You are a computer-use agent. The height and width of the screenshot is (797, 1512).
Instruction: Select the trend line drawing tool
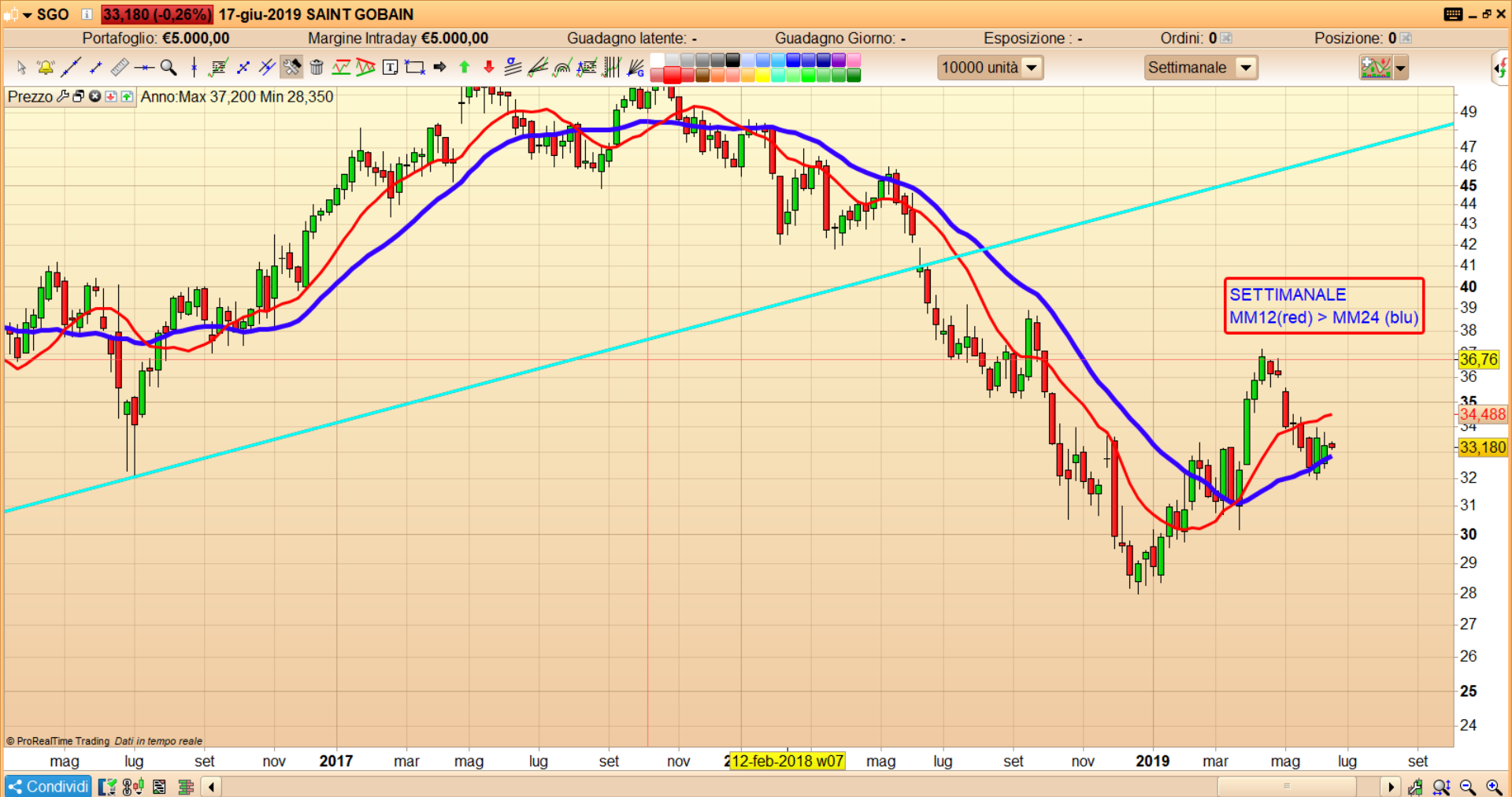(71, 68)
